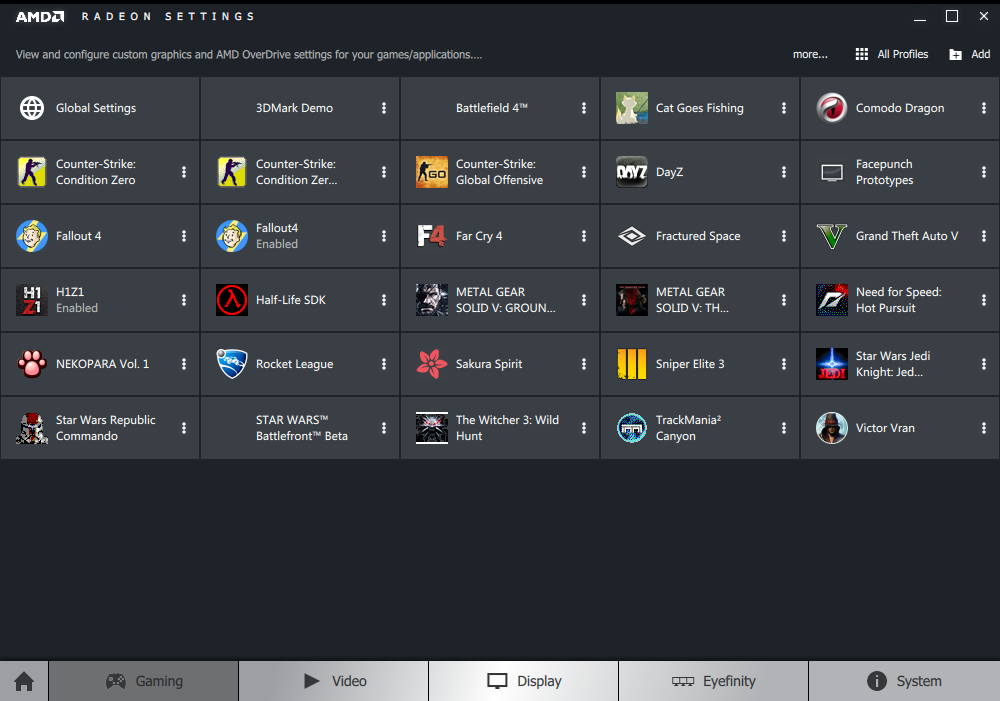The height and width of the screenshot is (701, 1000).
Task: Open STAR WARS Battlefront Beta profile
Action: tap(302, 428)
